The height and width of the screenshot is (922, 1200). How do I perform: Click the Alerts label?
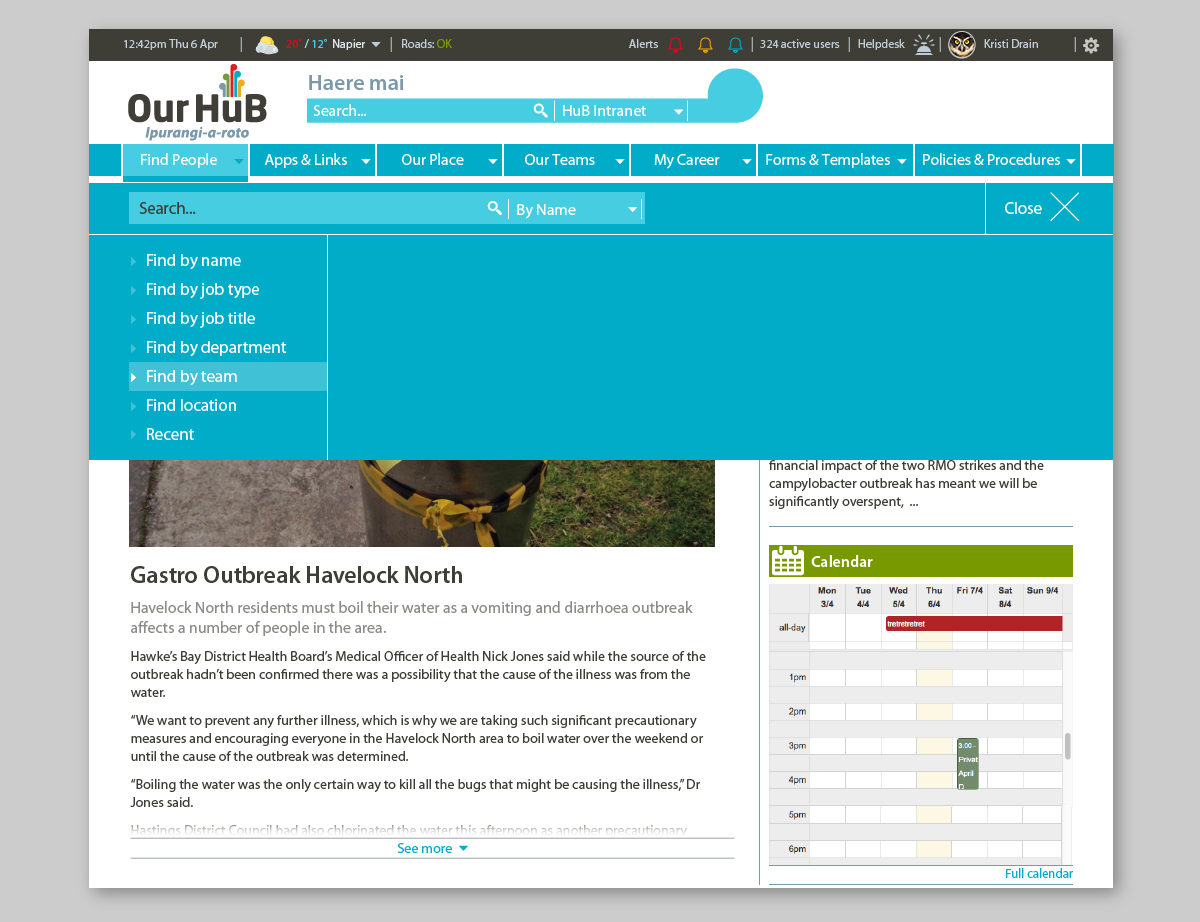pos(643,44)
